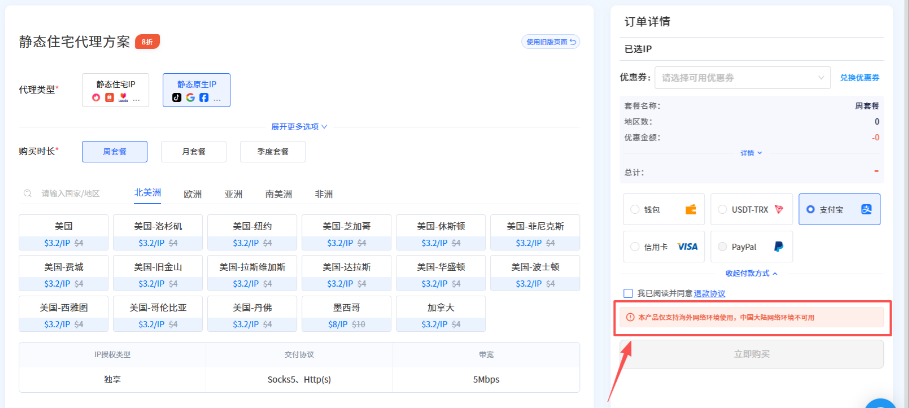Select the 静态原生IP proxy type label
Screen dimensions: 909x408
tap(197, 85)
